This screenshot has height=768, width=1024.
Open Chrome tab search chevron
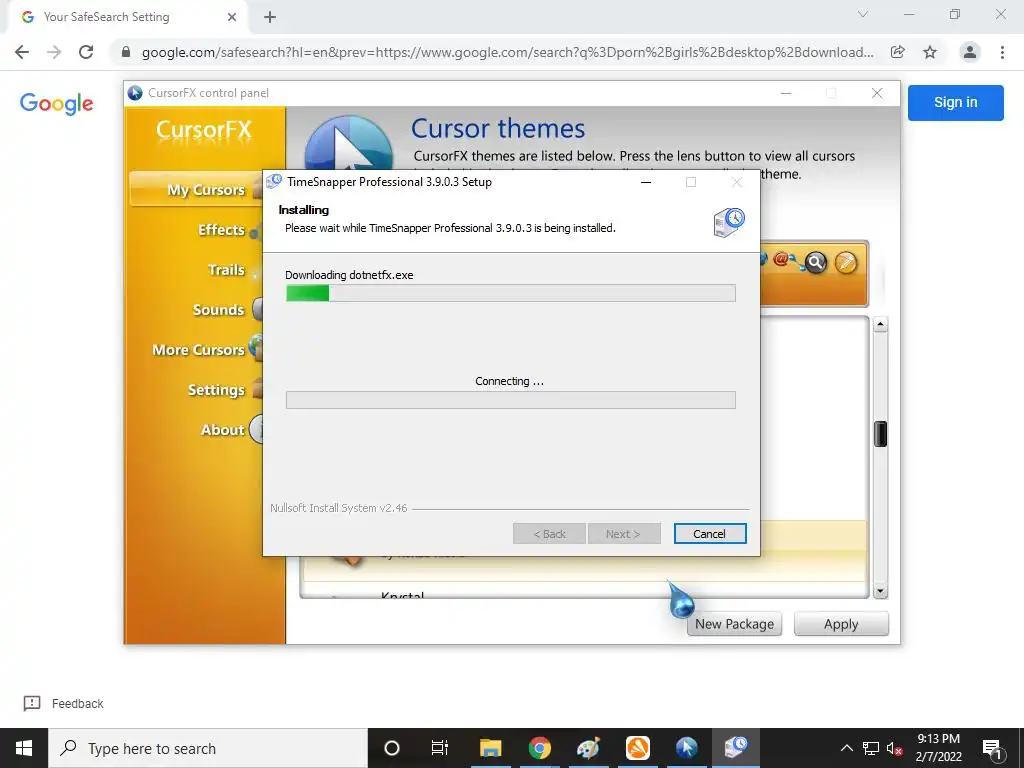point(863,14)
